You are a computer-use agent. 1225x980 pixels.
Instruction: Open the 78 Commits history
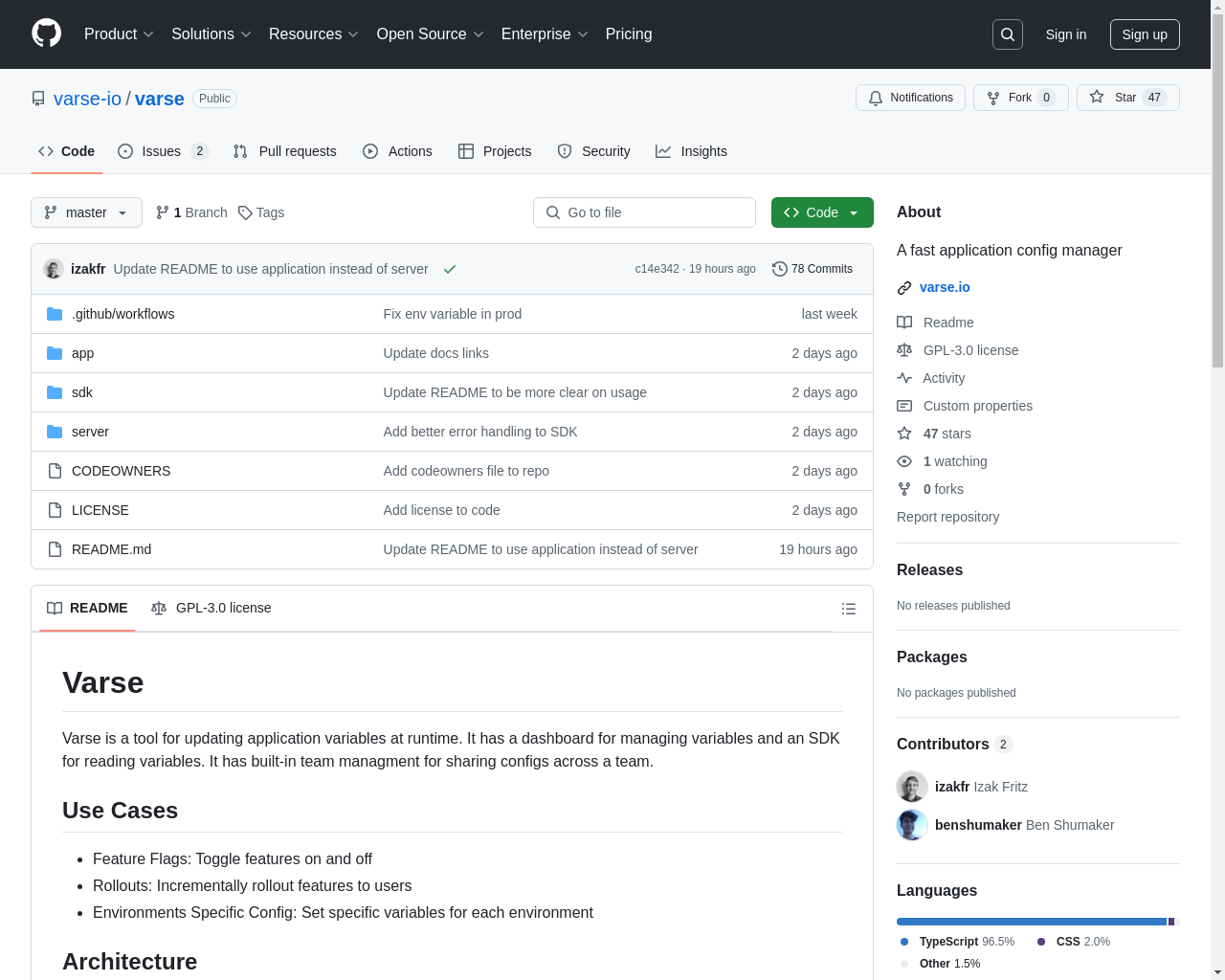point(813,269)
